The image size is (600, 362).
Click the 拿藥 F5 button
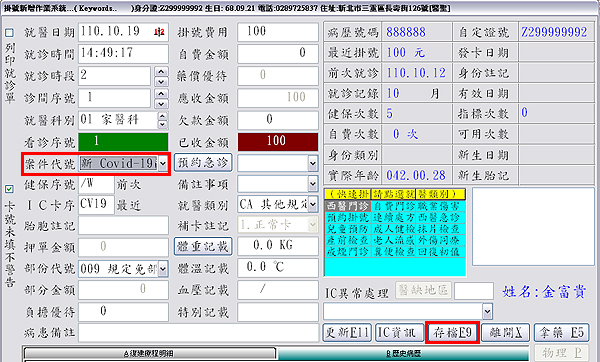coord(561,333)
